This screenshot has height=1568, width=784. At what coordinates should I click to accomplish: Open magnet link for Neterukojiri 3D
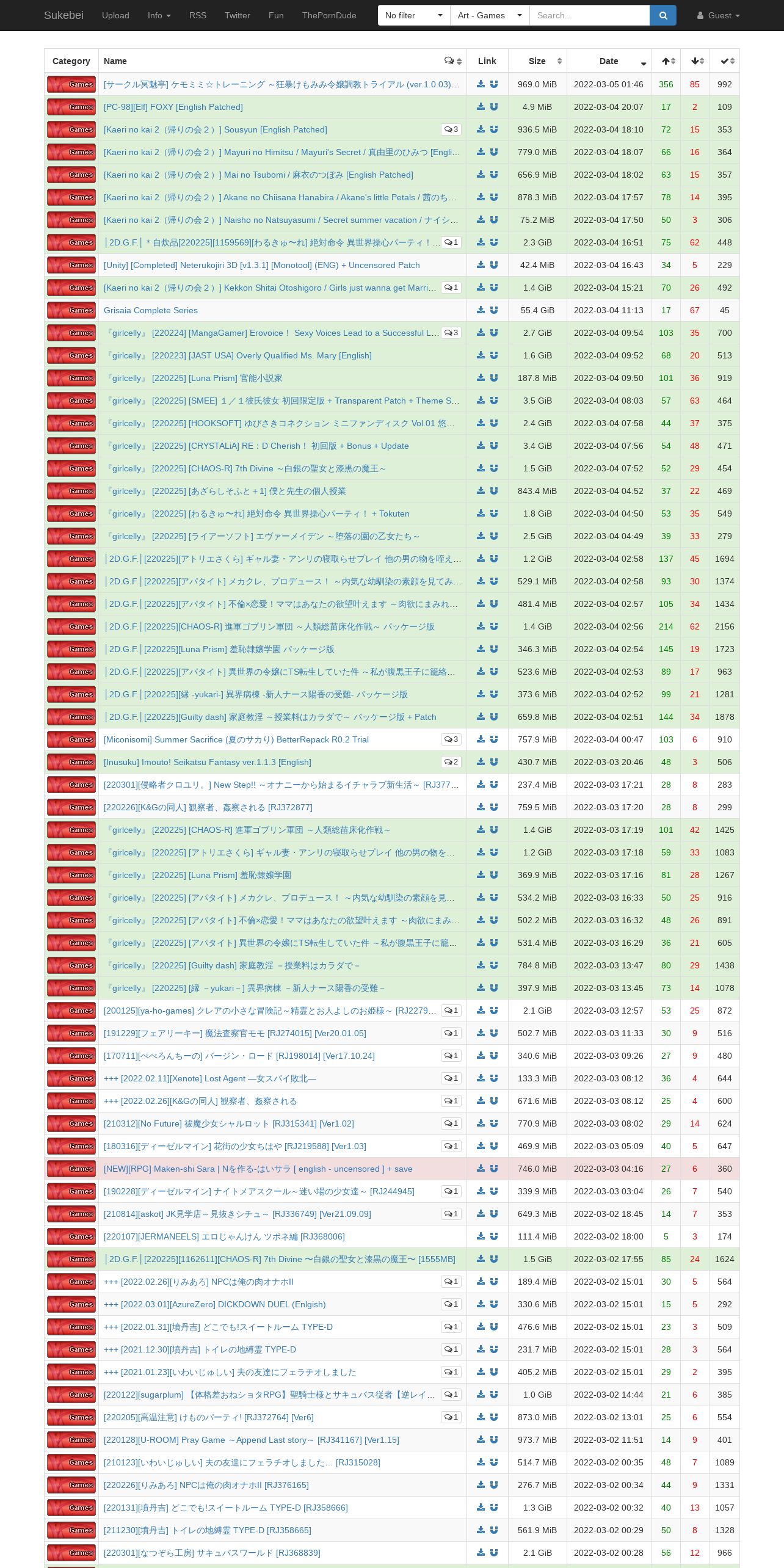(x=494, y=265)
